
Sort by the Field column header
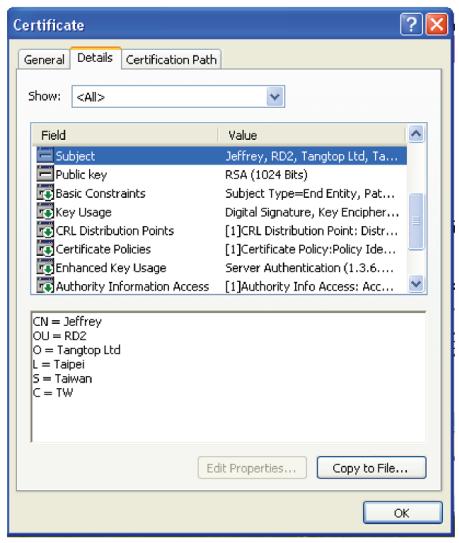[125, 135]
